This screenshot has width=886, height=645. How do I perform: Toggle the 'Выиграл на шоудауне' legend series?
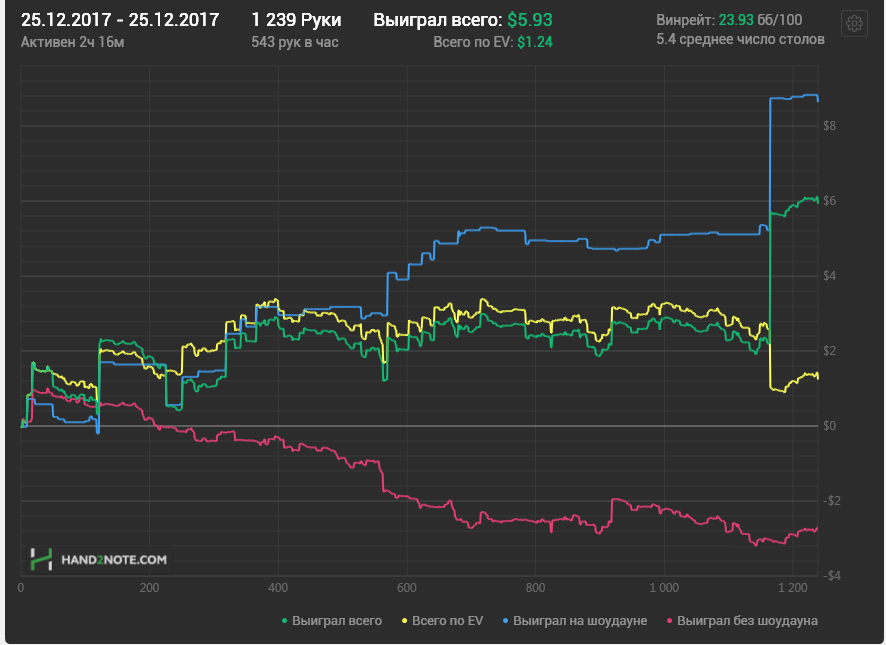[575, 621]
